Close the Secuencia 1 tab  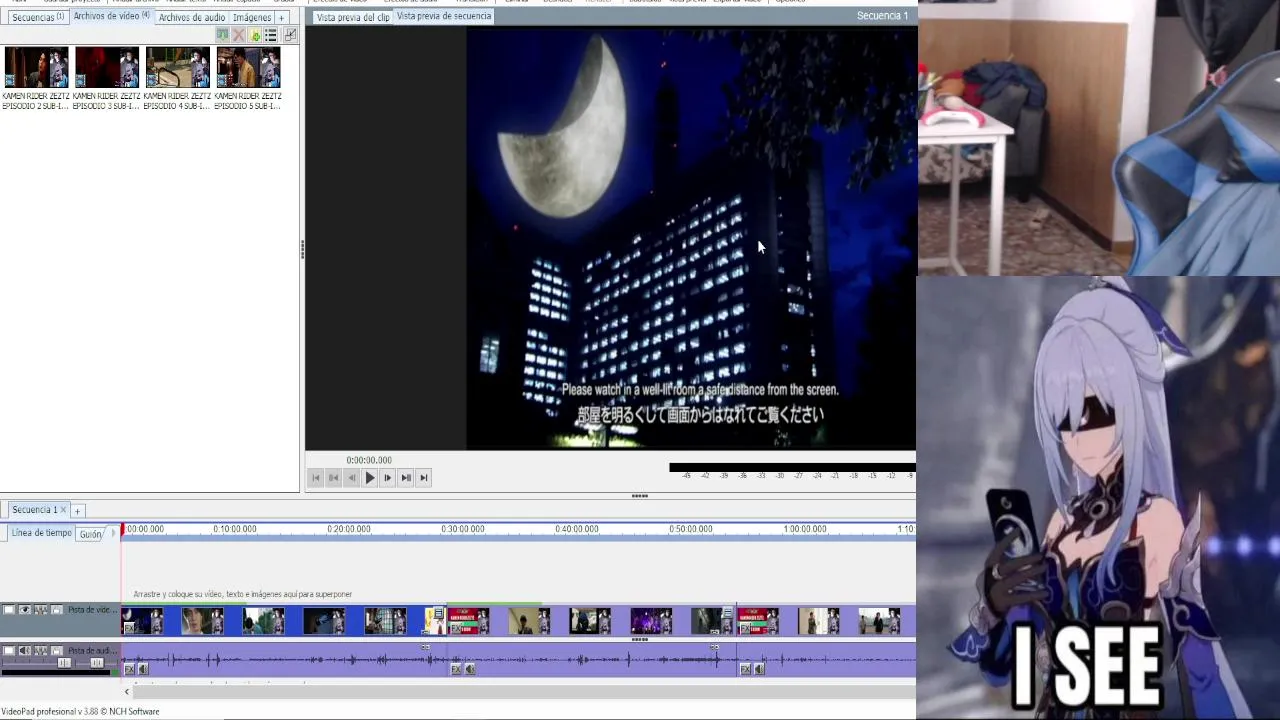click(63, 510)
